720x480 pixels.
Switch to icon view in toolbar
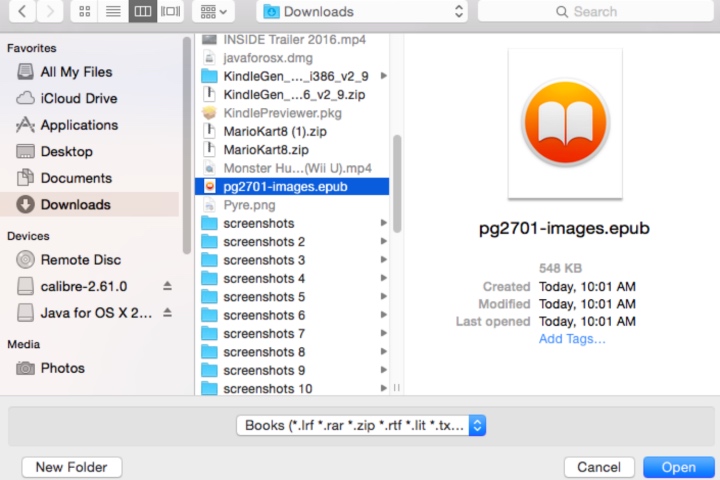(x=84, y=11)
